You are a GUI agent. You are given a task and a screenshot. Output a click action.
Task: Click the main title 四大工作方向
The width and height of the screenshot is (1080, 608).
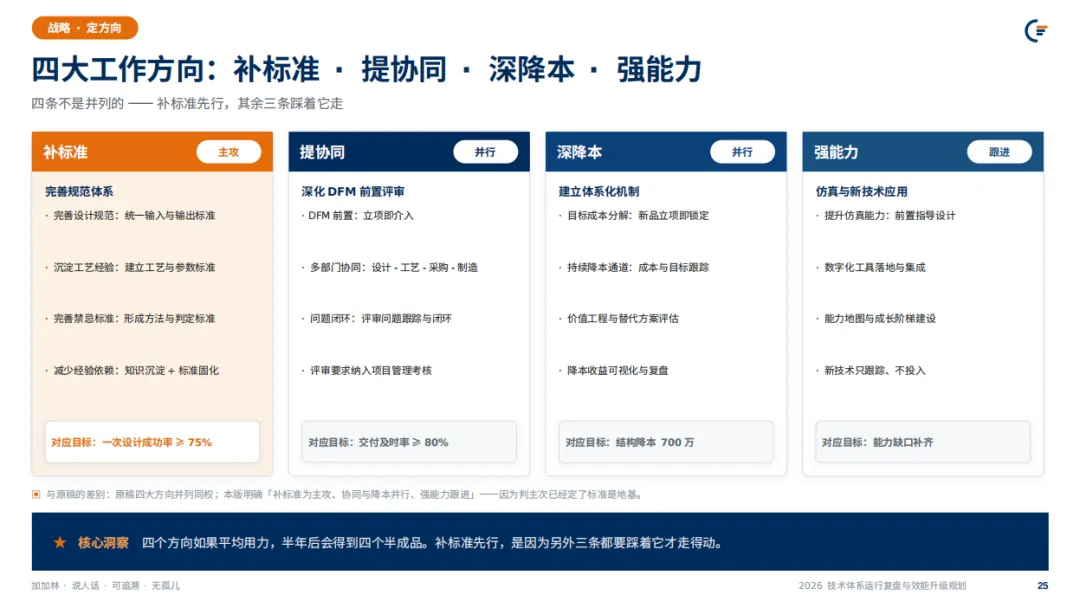point(366,70)
